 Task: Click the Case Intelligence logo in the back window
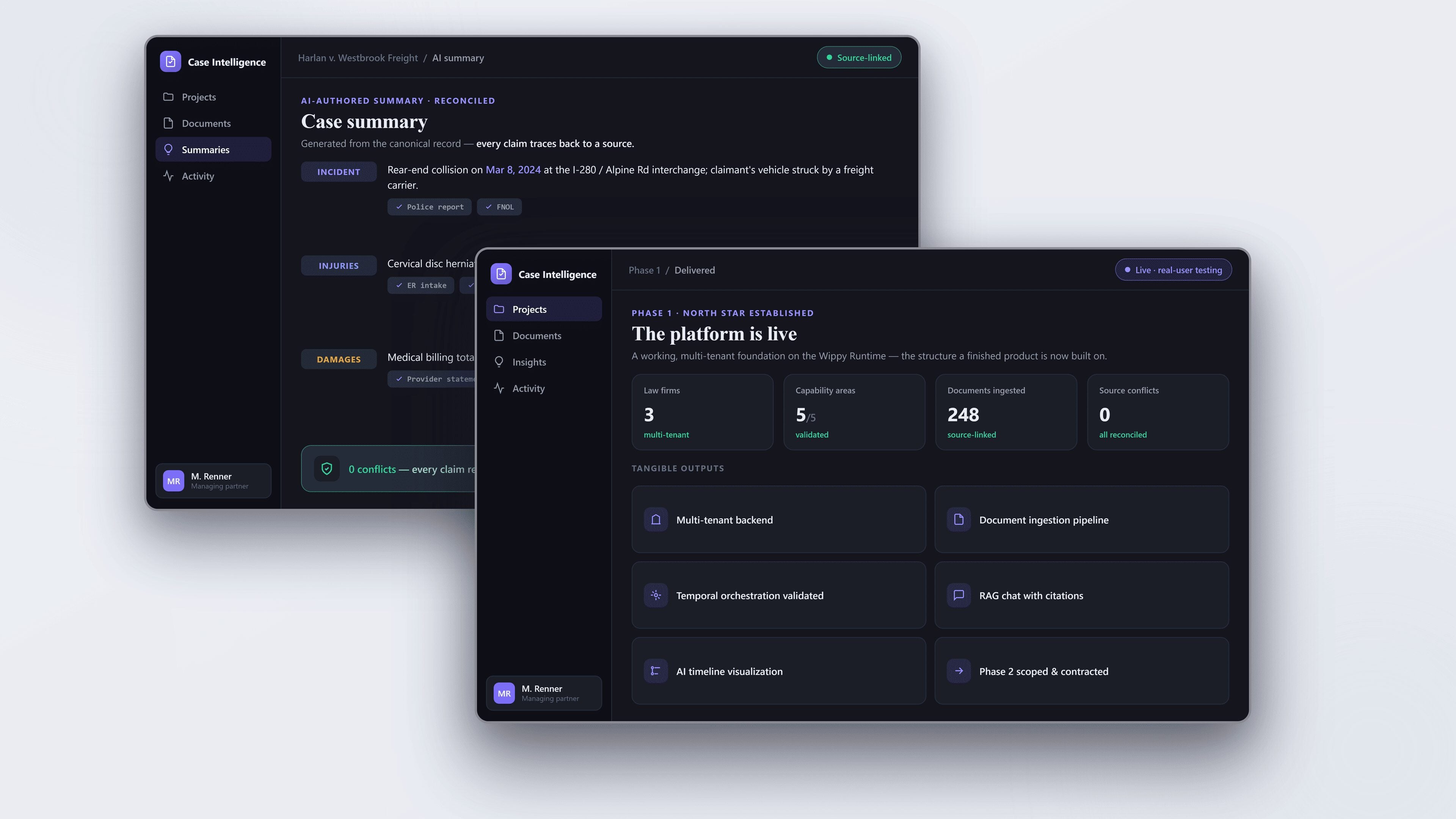coord(170,61)
